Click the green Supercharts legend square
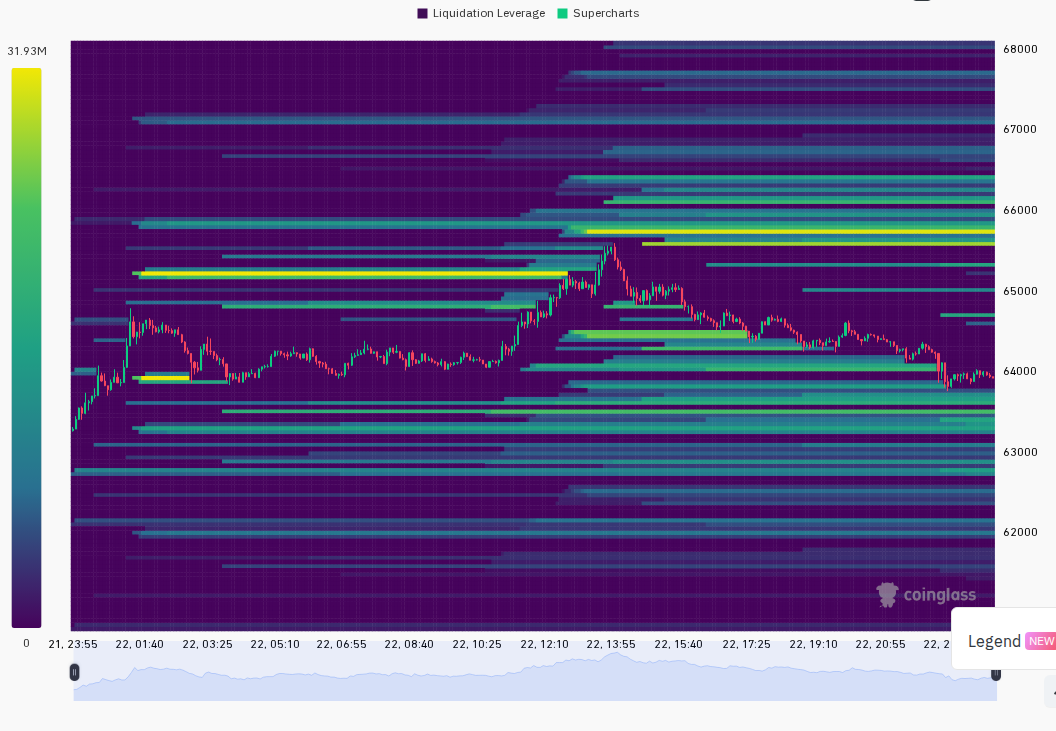 coord(562,13)
